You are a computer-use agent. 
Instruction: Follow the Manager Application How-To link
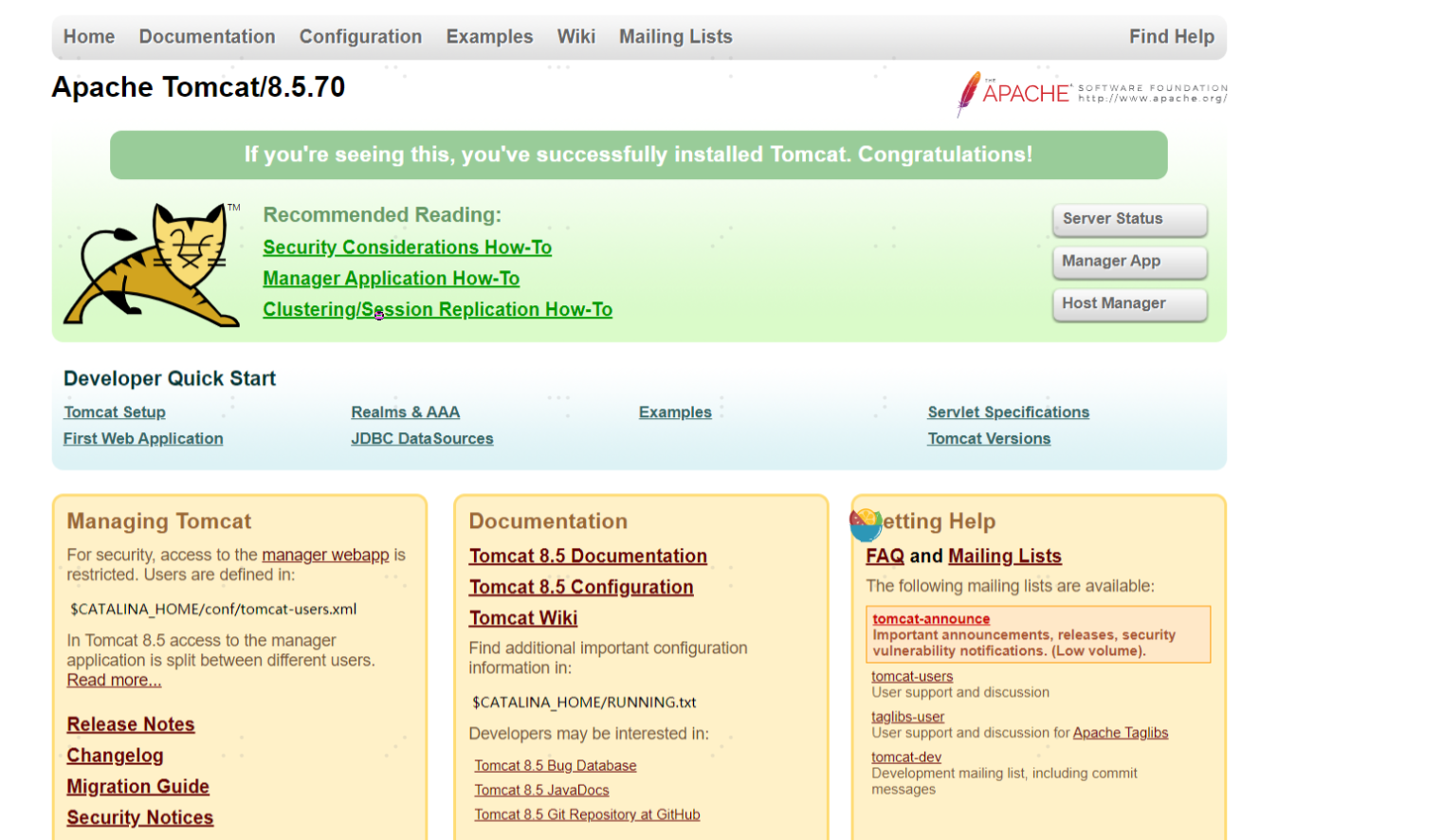[392, 279]
